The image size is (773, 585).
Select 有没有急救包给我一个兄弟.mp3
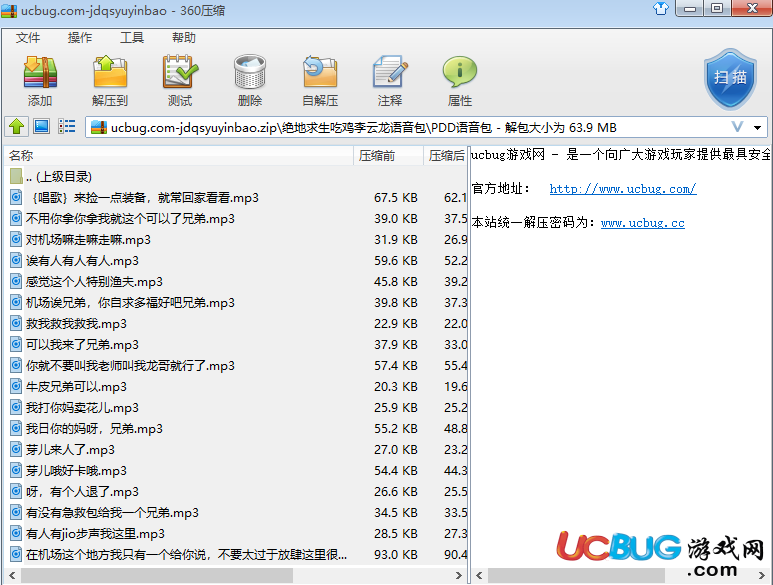click(236, 513)
